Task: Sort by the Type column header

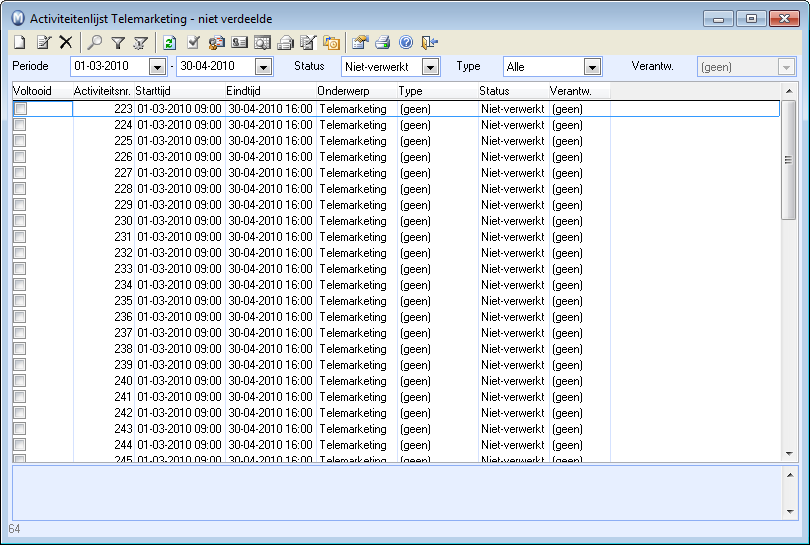Action: 438,91
